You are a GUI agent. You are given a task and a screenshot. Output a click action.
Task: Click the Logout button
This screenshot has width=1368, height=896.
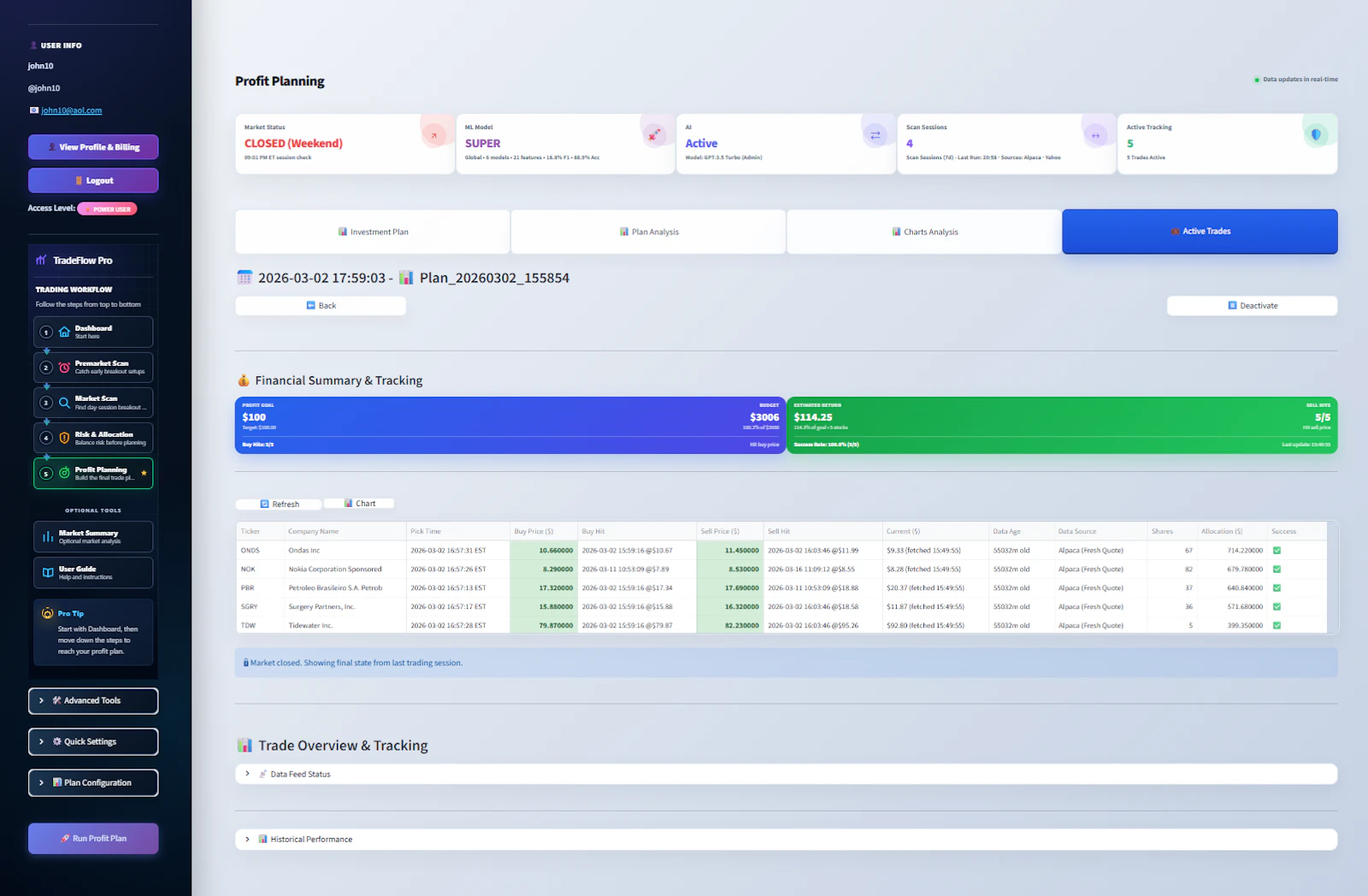(x=93, y=180)
